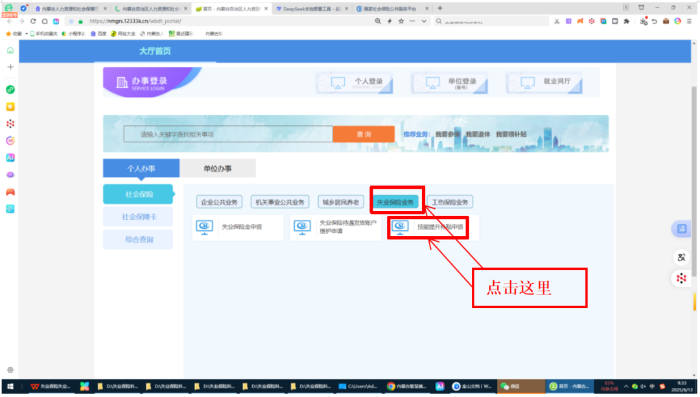Viewport: 700px width, 397px height.
Task: Click the orange 查询 button
Action: coord(363,134)
